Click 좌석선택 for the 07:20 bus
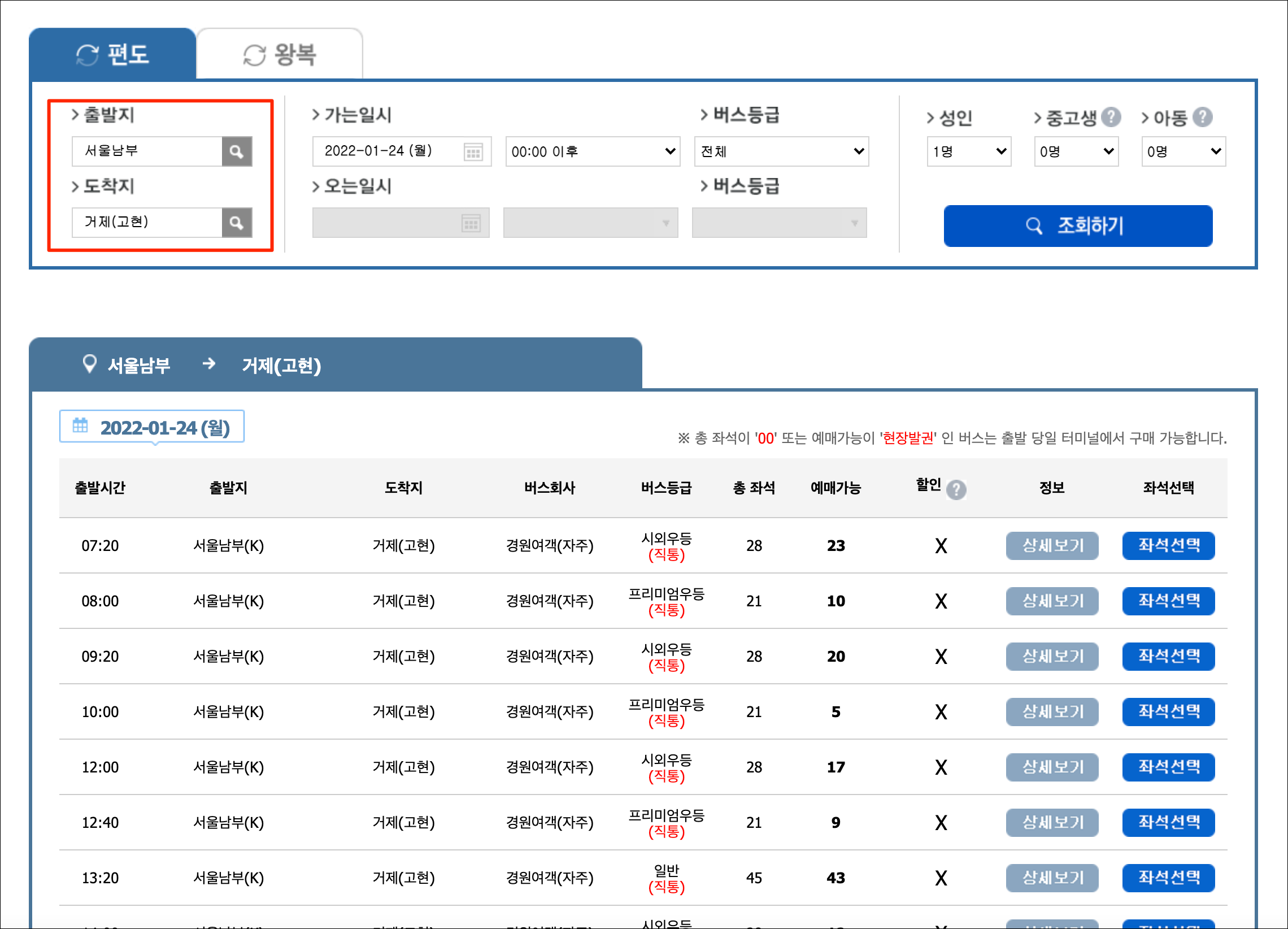Image resolution: width=1288 pixels, height=929 pixels. point(1168,545)
